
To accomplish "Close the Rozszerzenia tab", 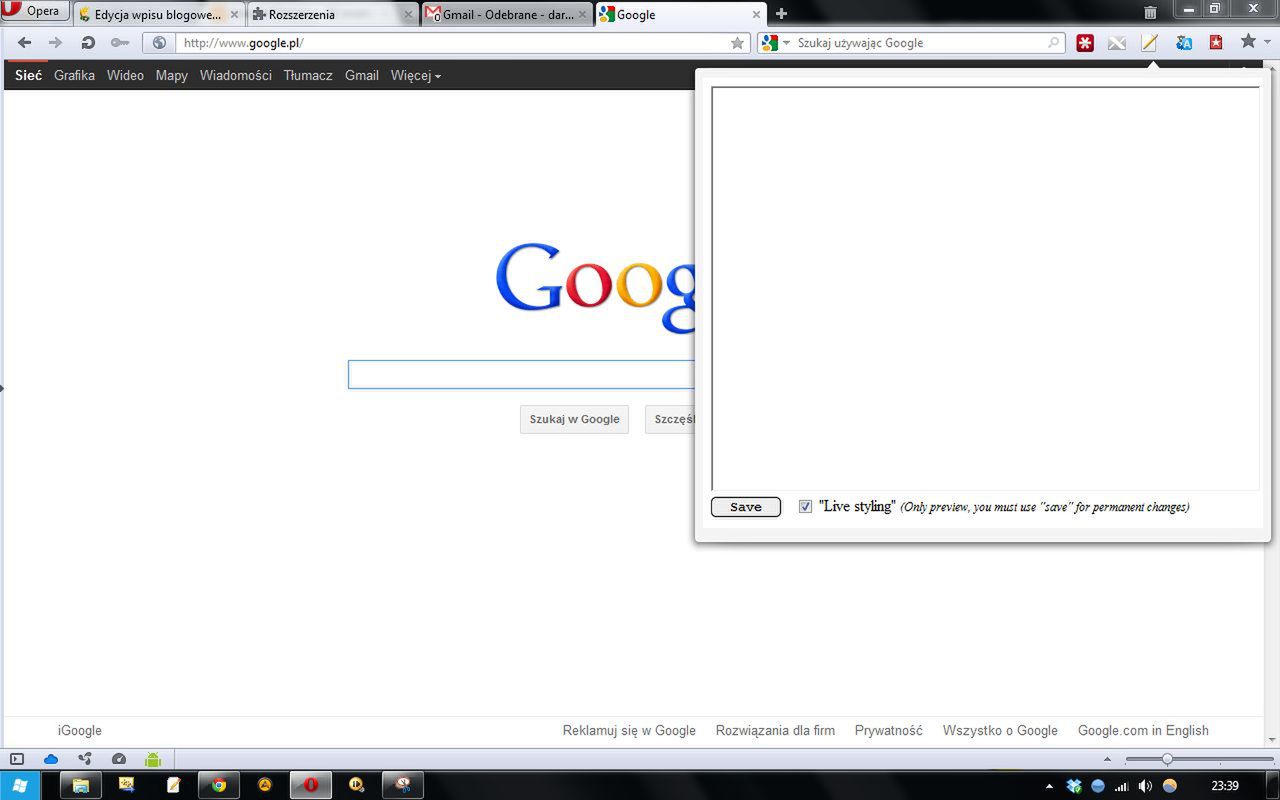I will tap(408, 15).
